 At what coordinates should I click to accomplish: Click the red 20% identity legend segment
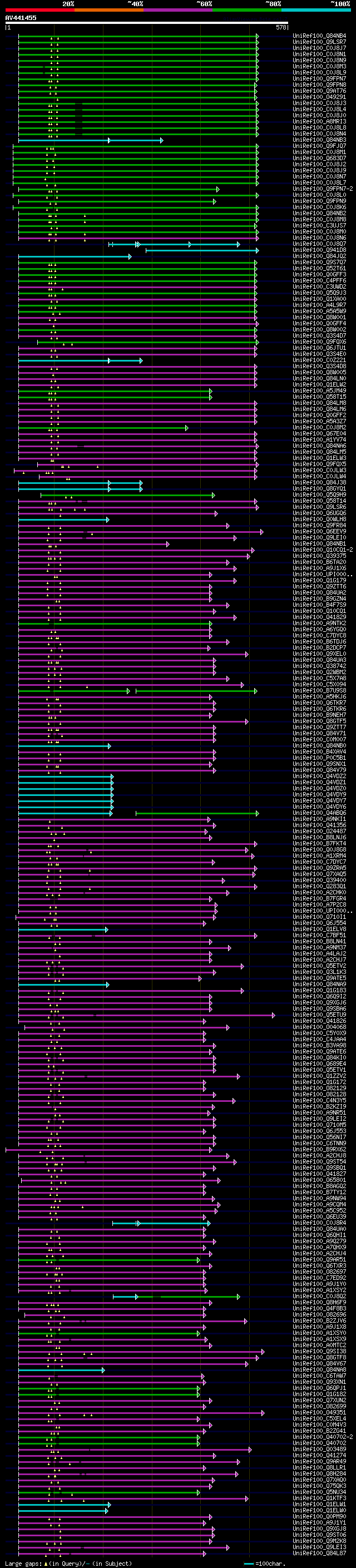(x=39, y=10)
